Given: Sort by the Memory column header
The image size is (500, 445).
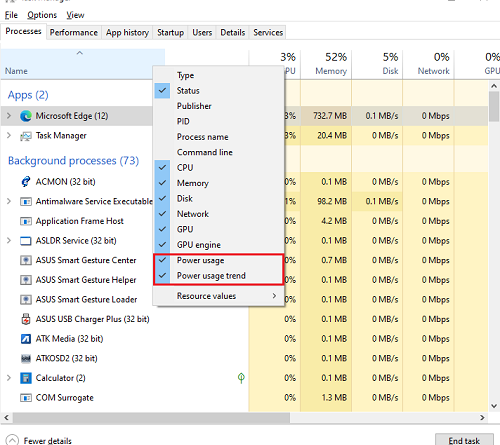Looking at the screenshot, I should coord(326,64).
